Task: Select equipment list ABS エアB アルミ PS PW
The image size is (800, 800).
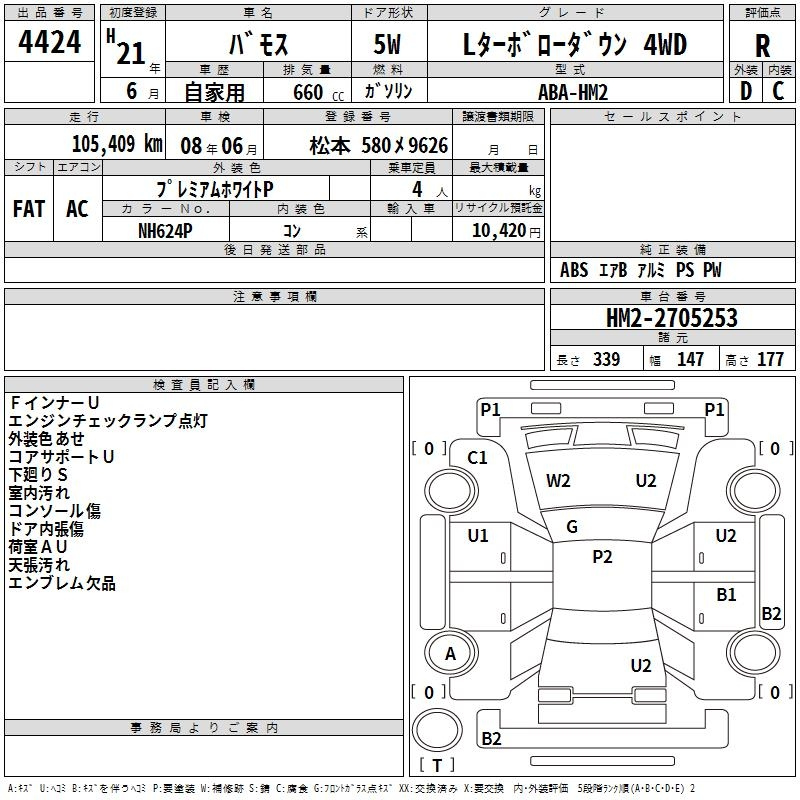Action: click(x=640, y=270)
